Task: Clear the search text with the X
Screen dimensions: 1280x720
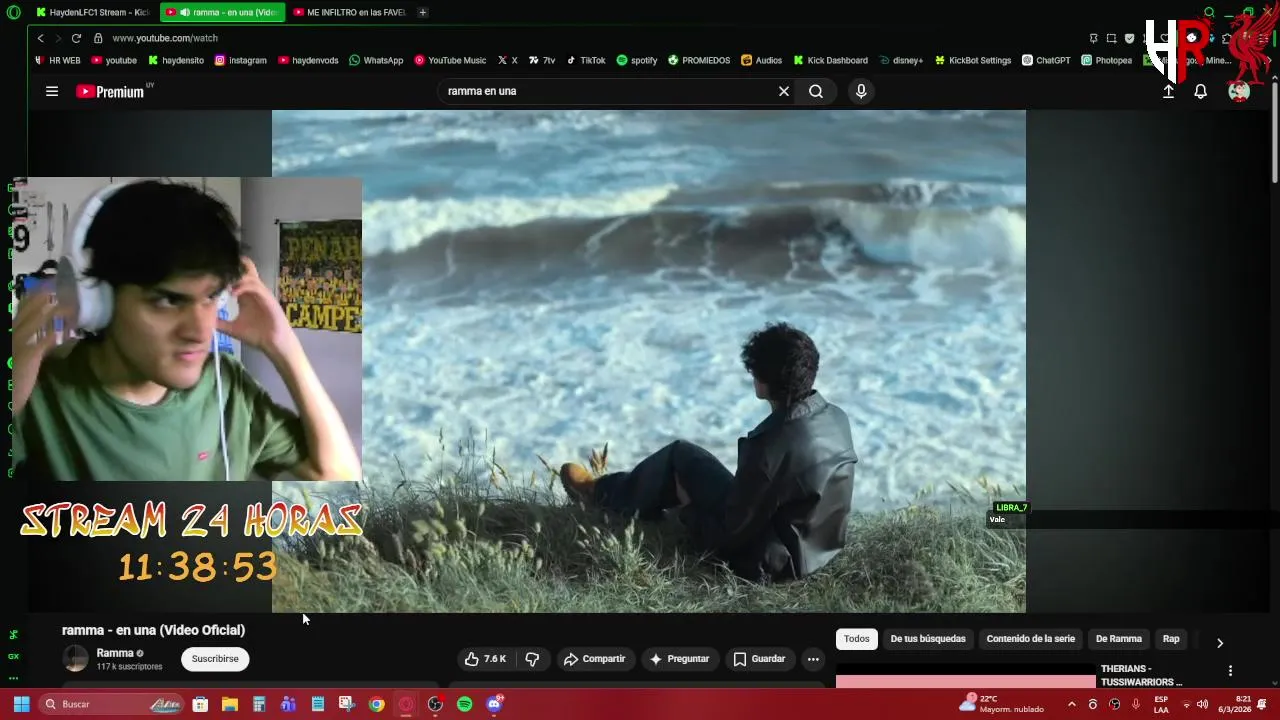Action: coord(784,91)
